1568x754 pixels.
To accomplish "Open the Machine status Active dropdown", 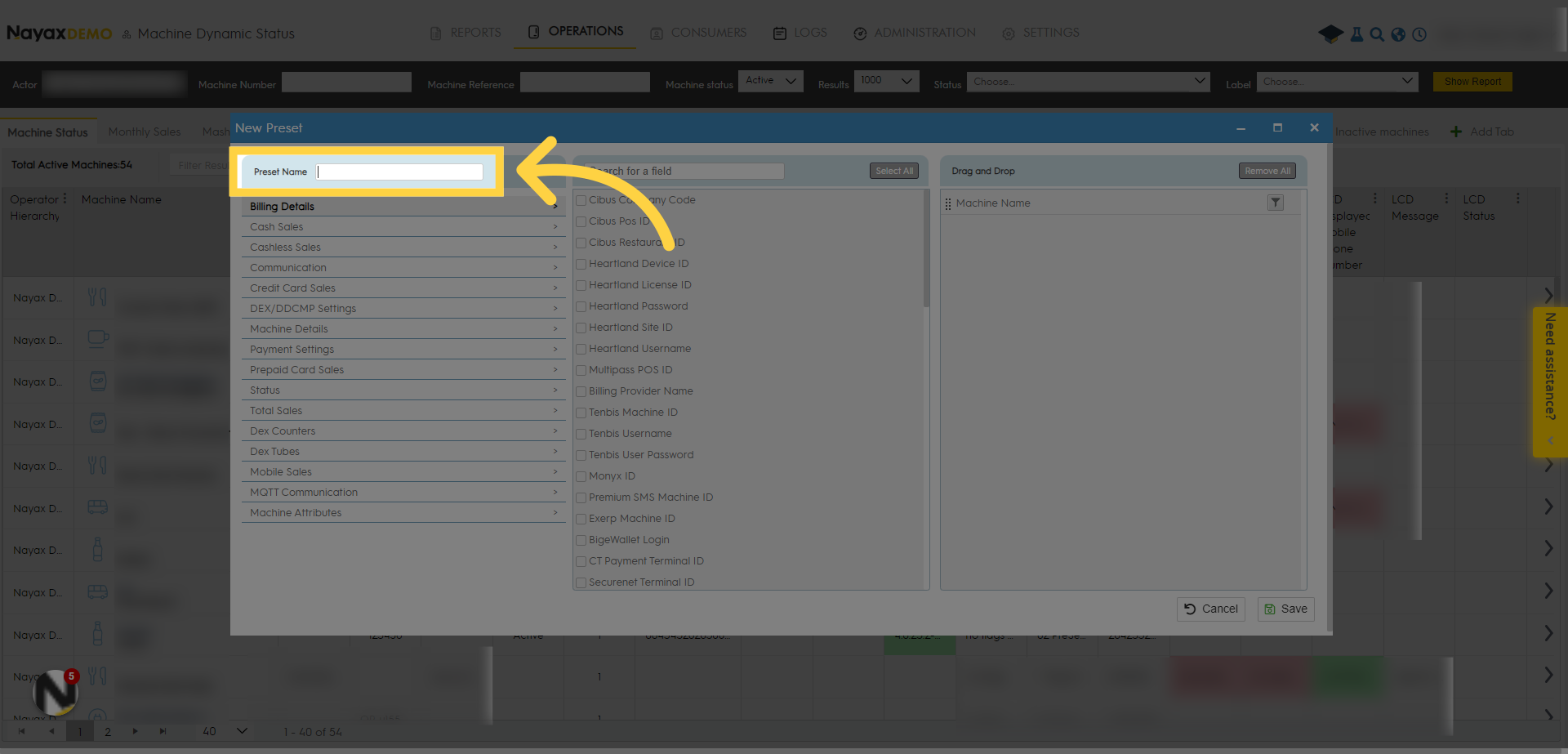I will point(770,81).
